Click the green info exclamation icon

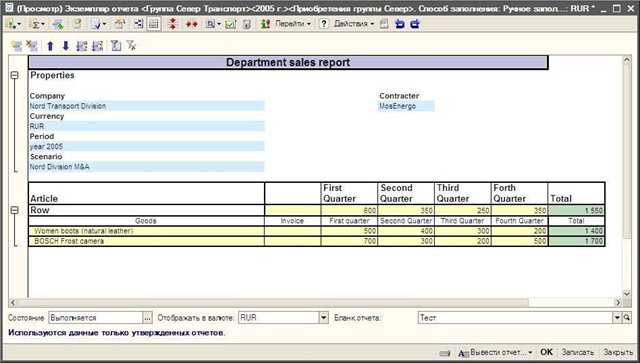pos(265,24)
